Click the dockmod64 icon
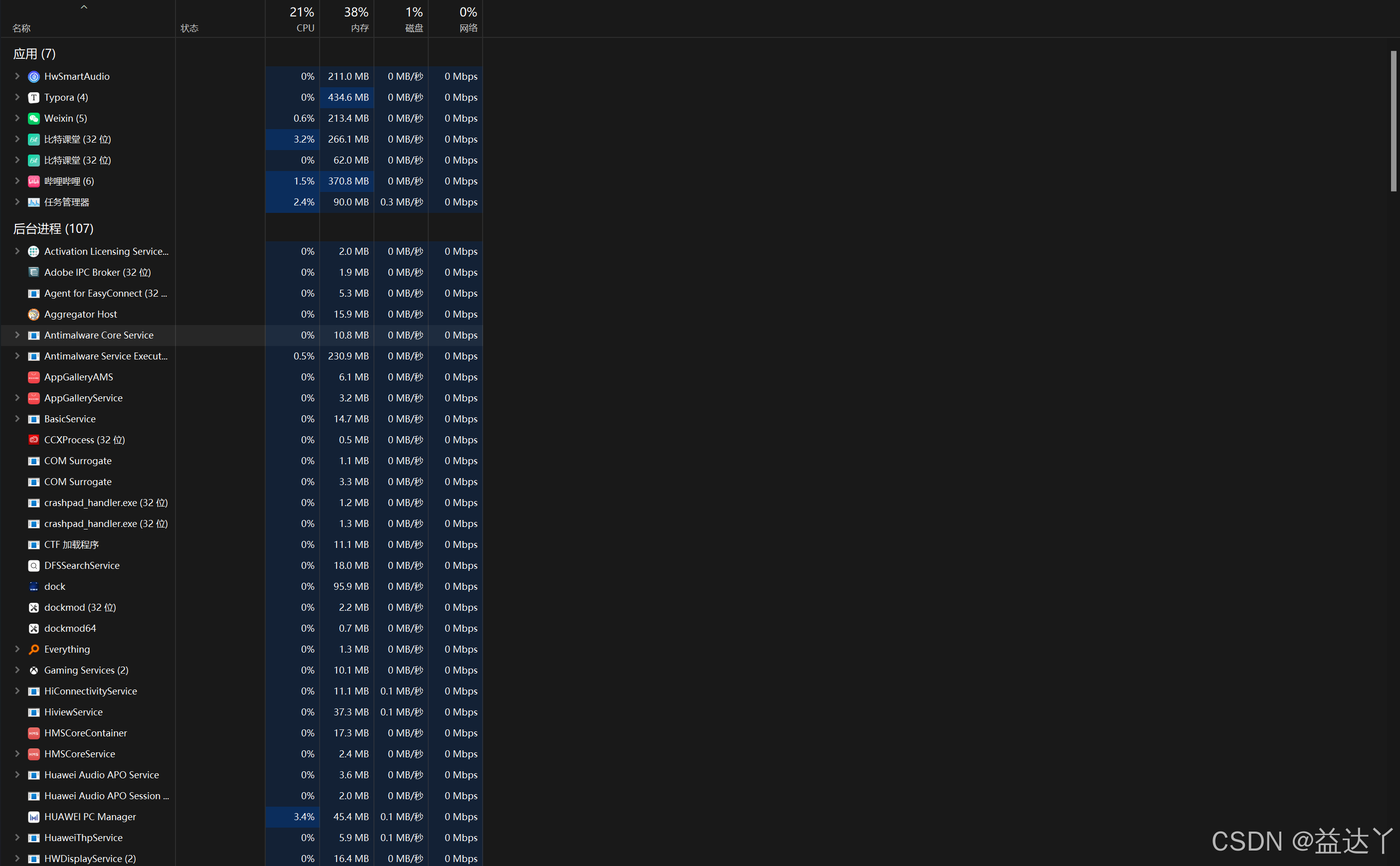The height and width of the screenshot is (866, 1400). (34, 628)
